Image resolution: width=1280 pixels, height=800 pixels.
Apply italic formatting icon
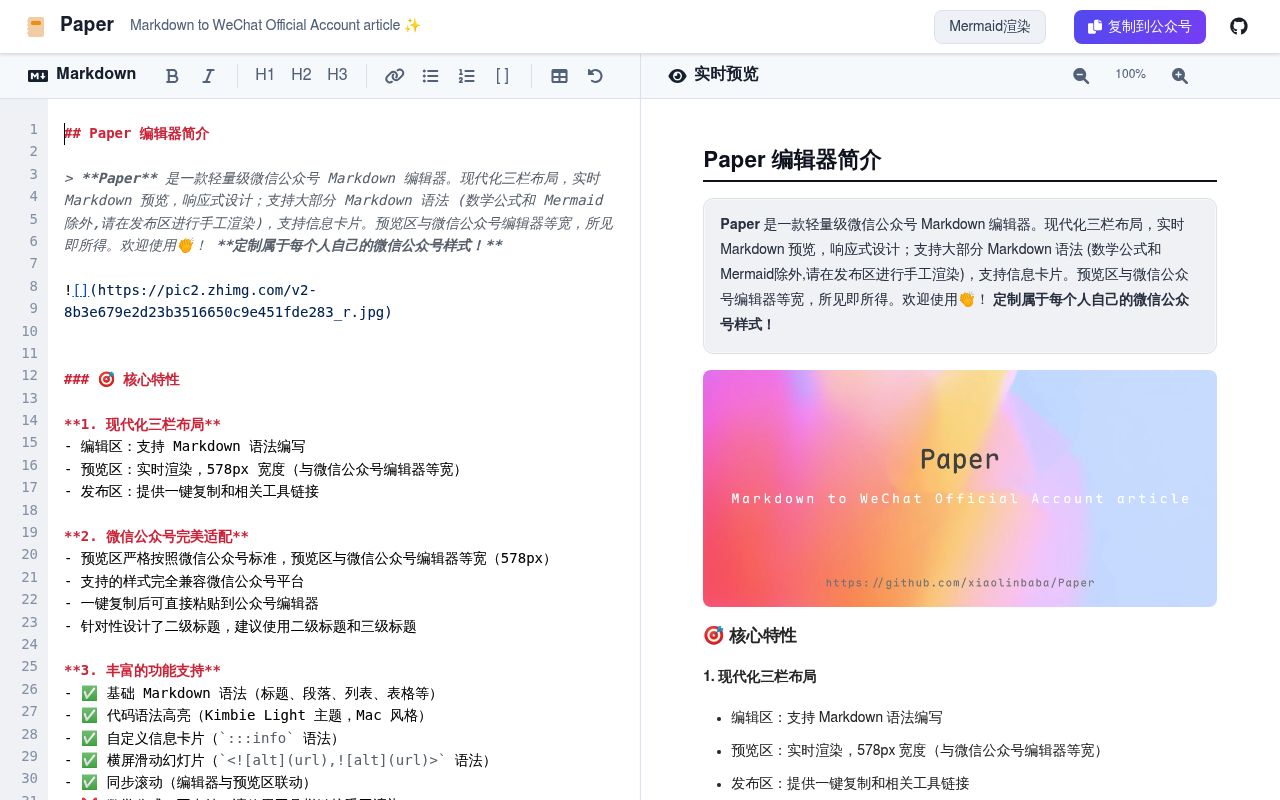(208, 75)
